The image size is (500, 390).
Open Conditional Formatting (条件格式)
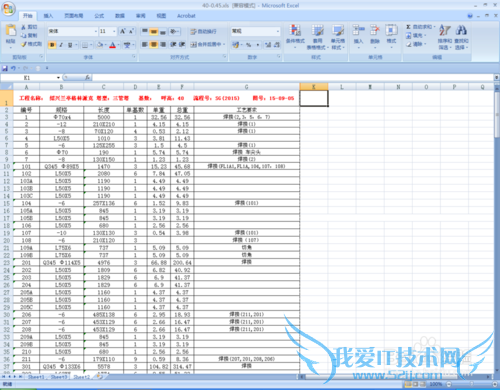click(x=295, y=36)
